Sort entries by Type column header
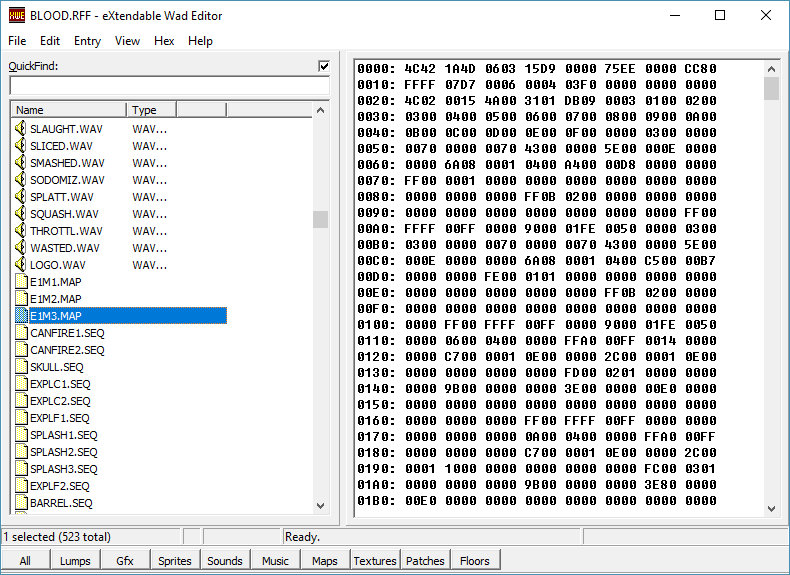This screenshot has width=790, height=575. pos(151,110)
